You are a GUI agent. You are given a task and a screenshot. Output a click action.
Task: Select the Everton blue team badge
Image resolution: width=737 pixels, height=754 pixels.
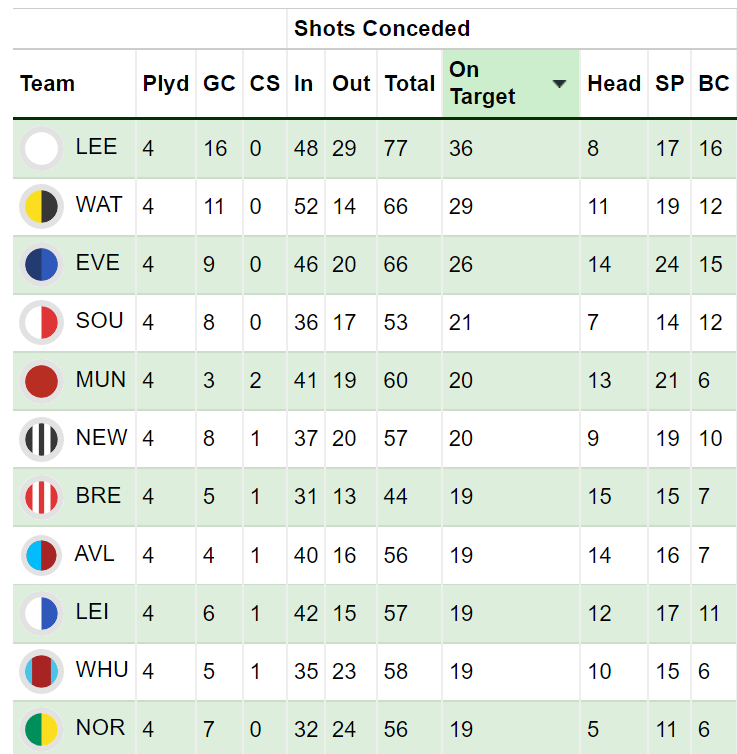coord(41,264)
